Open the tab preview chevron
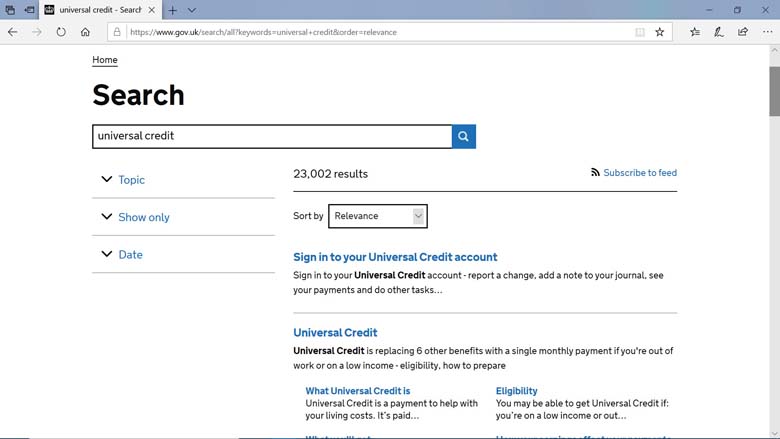 click(192, 10)
